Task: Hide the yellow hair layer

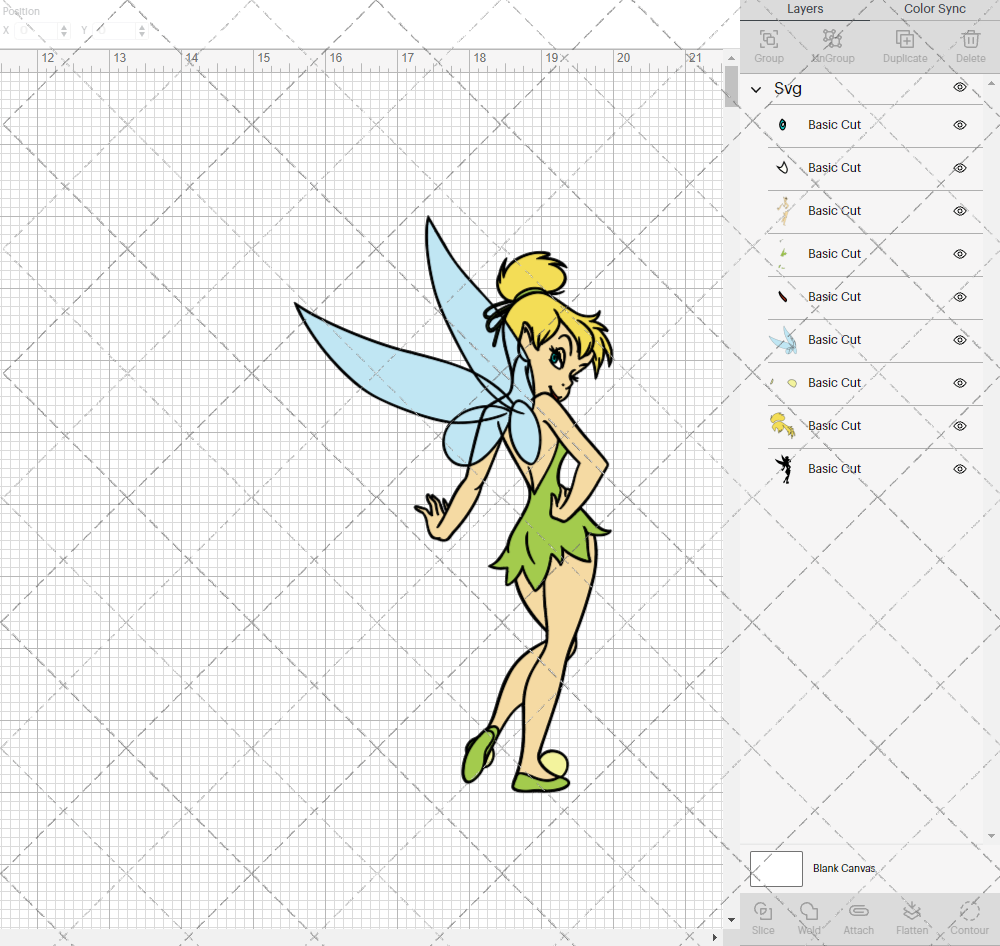Action: click(x=960, y=425)
